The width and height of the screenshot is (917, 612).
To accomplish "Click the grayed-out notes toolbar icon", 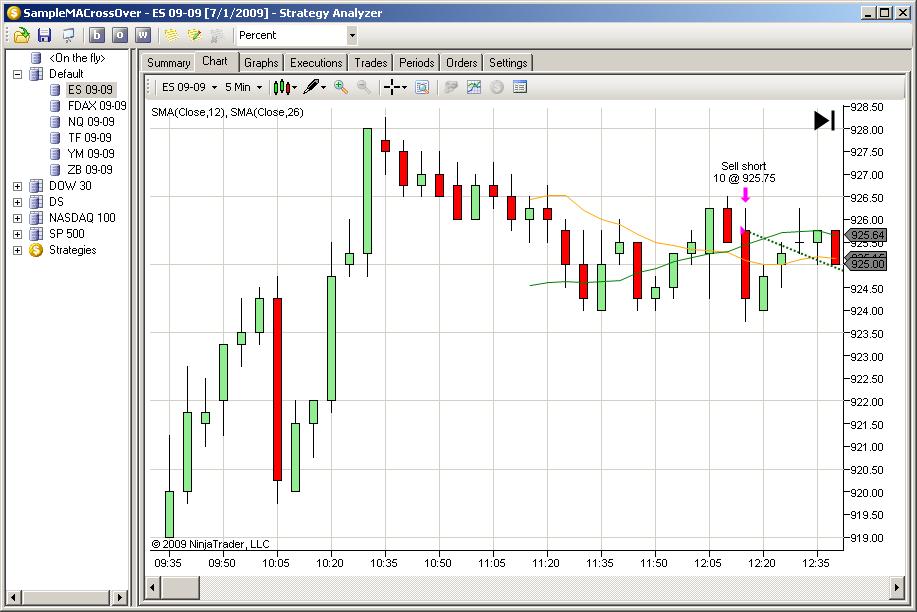I will (x=217, y=36).
